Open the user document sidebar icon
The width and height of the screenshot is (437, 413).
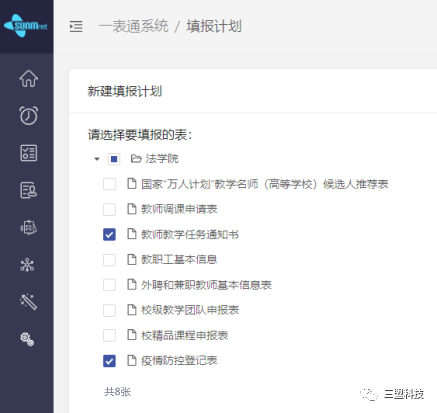pyautogui.click(x=28, y=190)
